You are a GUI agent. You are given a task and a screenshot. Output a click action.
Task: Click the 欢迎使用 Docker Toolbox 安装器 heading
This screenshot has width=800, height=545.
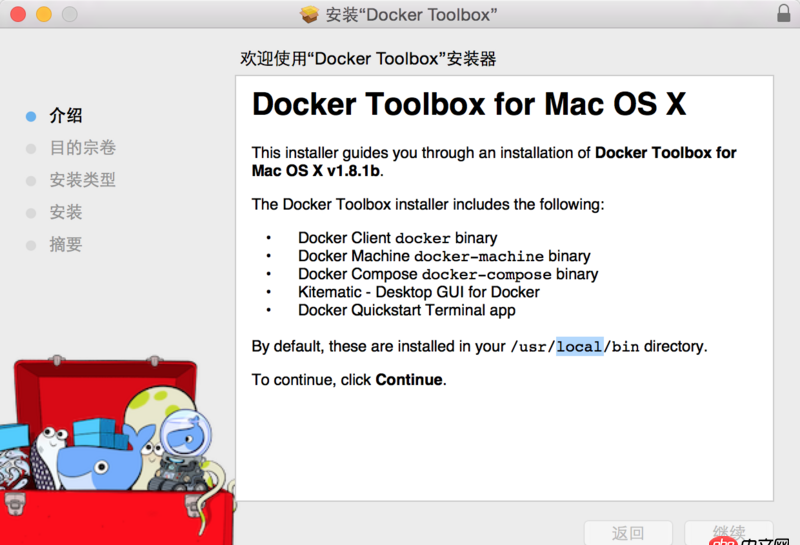(368, 59)
